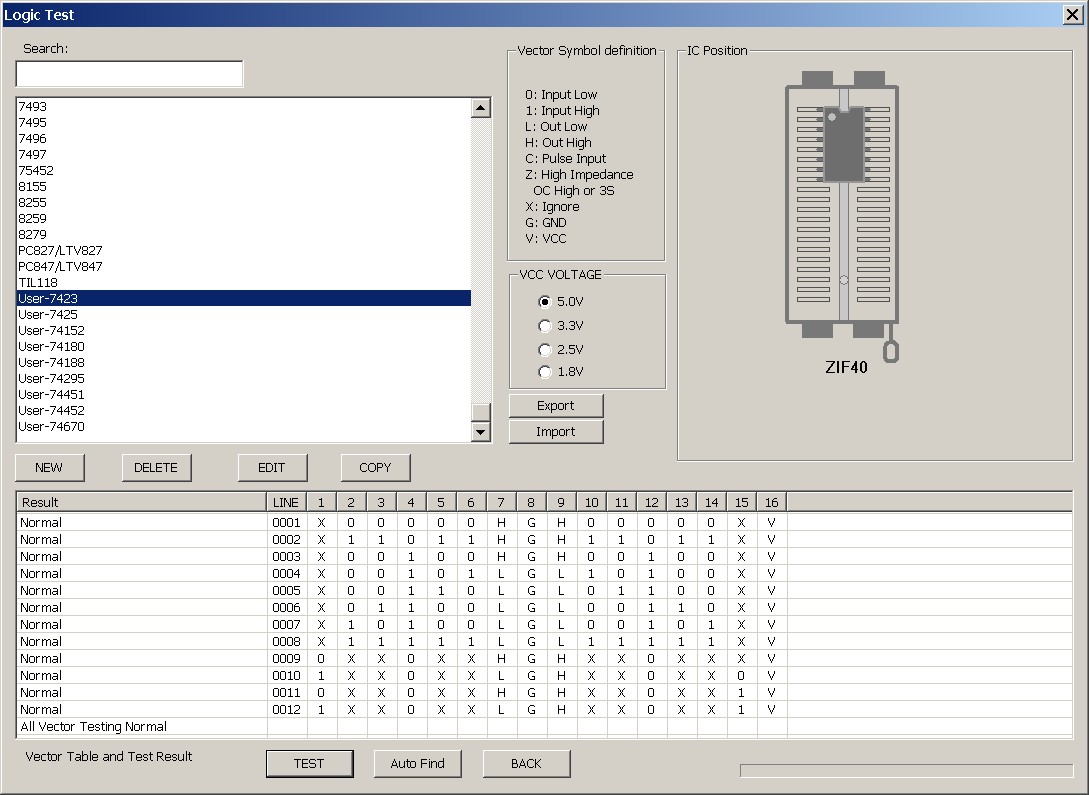Click the ZIF40 socket IC position image
1089x795 pixels.
(845, 205)
